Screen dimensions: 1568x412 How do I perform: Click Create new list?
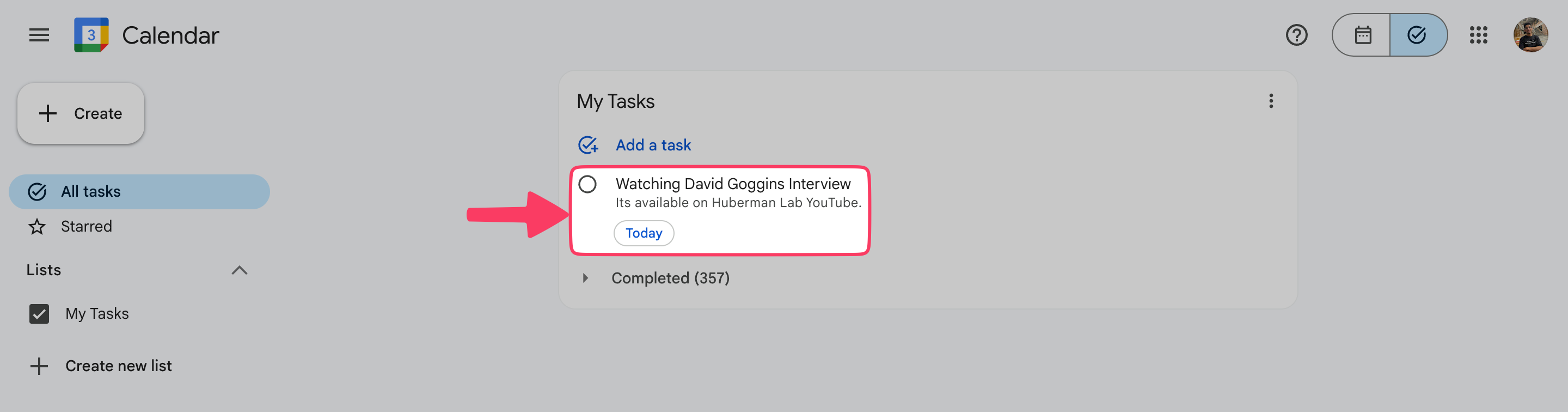point(118,366)
